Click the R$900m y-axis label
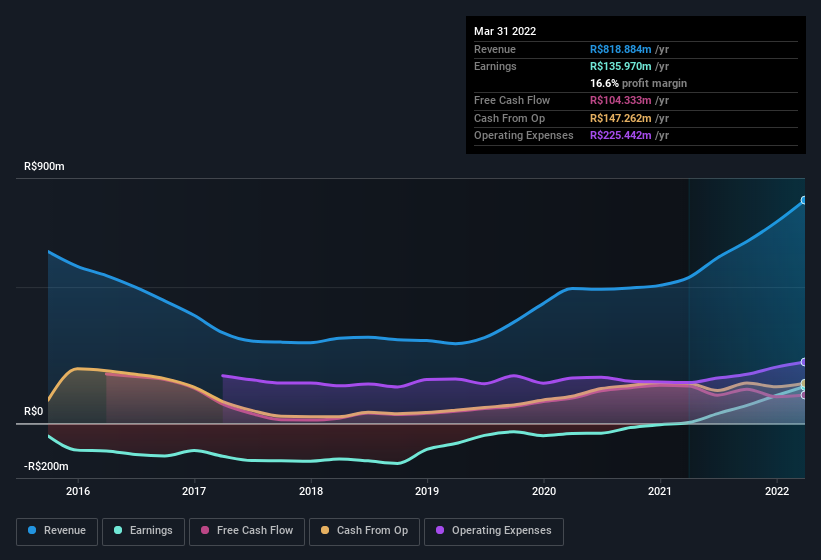This screenshot has width=821, height=560. tap(44, 167)
